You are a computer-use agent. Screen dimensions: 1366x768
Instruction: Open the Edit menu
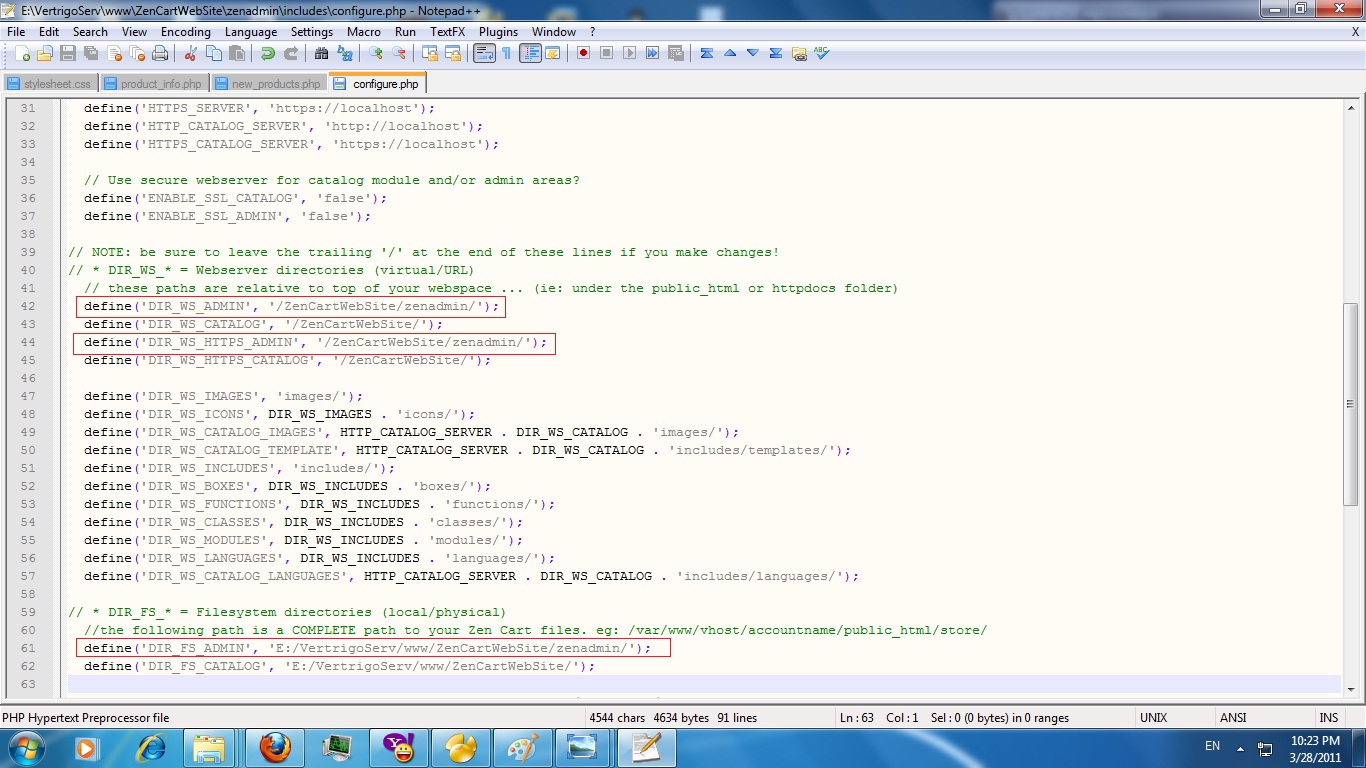coord(49,32)
